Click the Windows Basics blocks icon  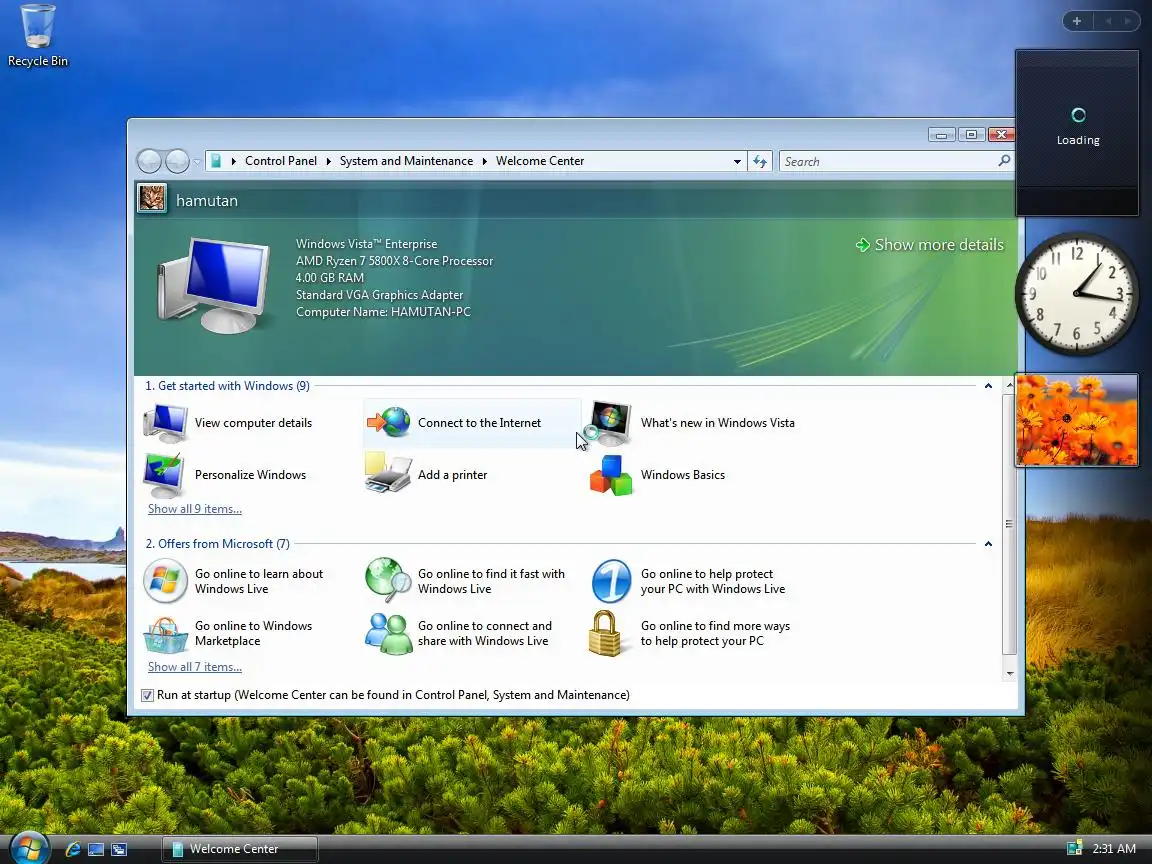[611, 475]
